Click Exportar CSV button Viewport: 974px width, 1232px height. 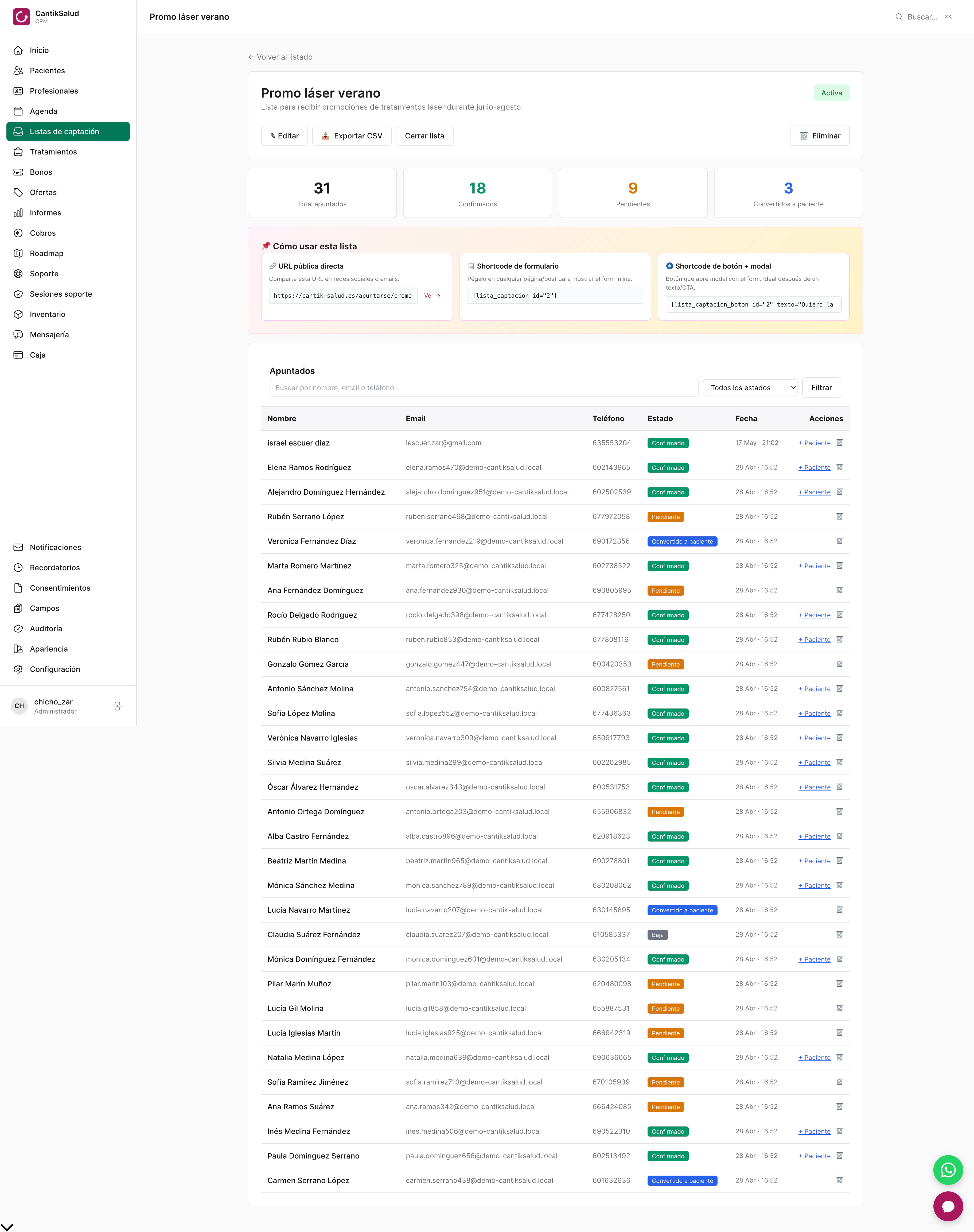coord(352,136)
